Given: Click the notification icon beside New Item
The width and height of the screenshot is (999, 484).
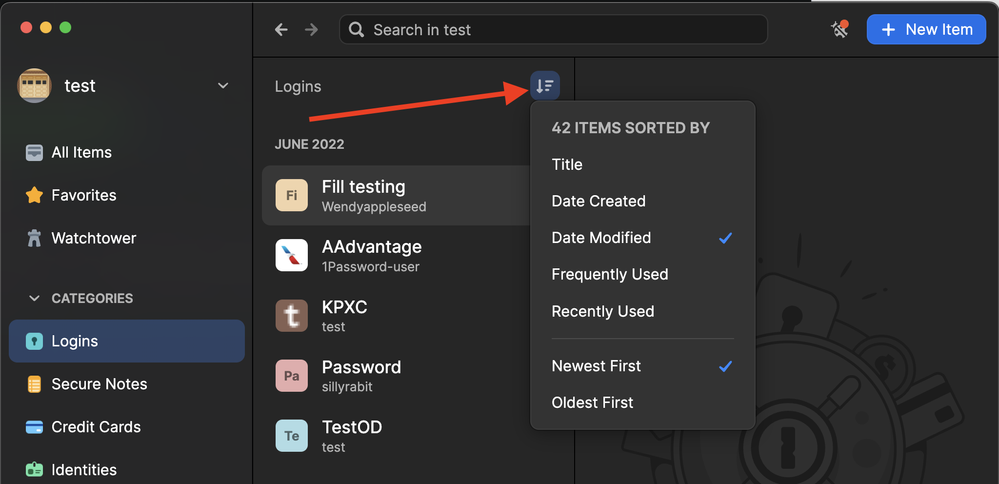Looking at the screenshot, I should point(839,30).
